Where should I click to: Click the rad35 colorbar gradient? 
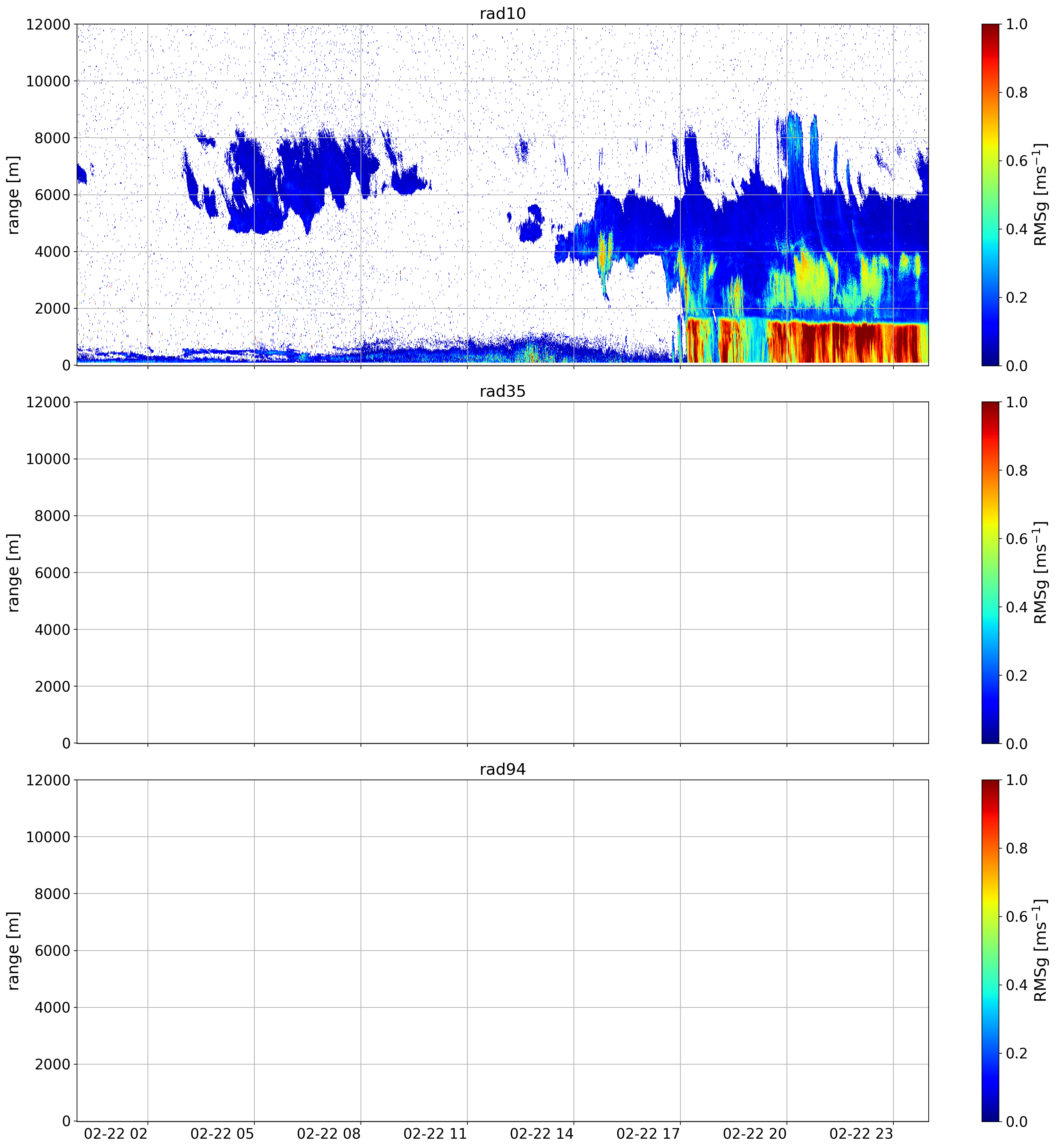(990, 573)
